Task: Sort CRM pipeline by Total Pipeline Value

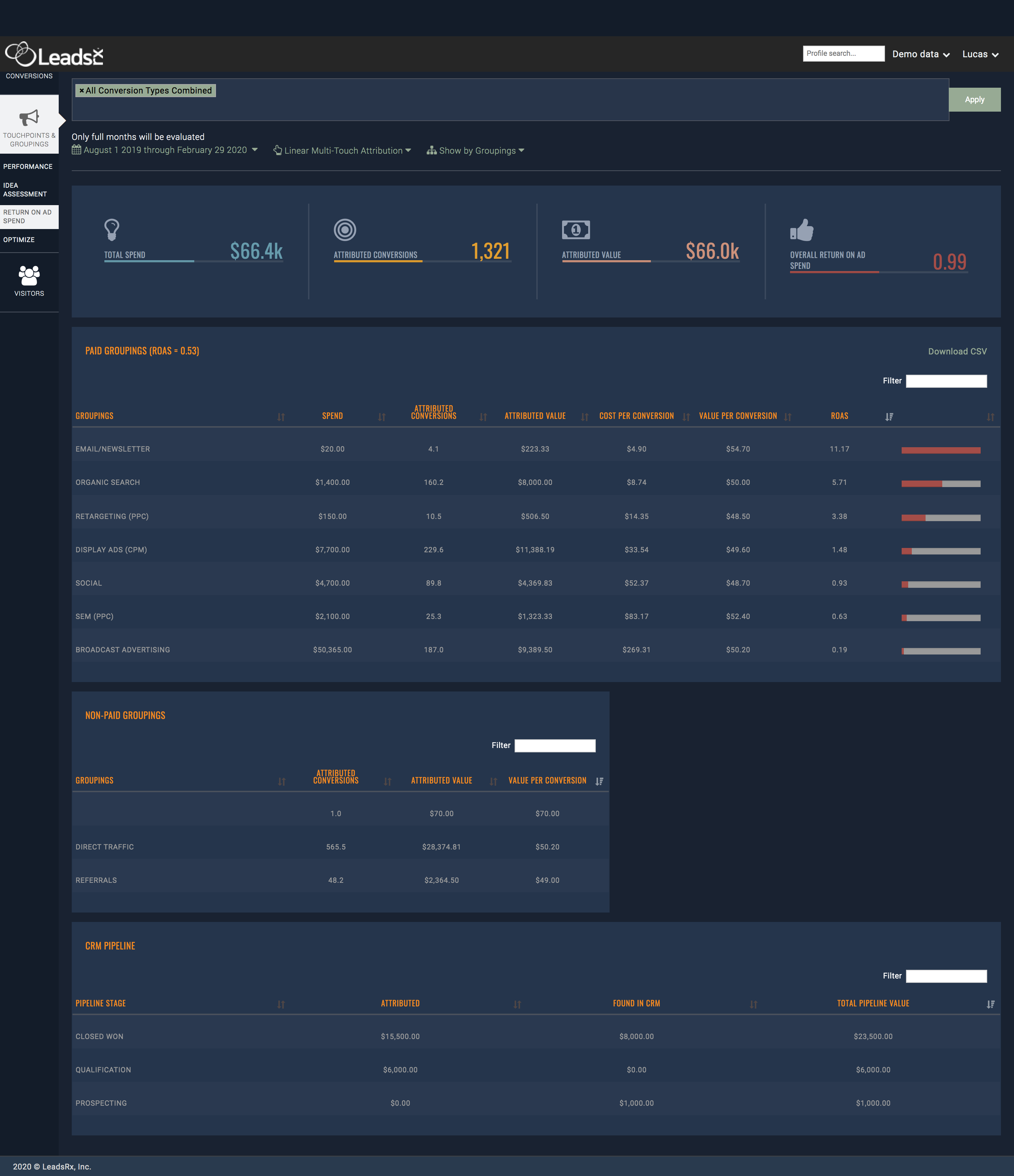Action: click(990, 1005)
